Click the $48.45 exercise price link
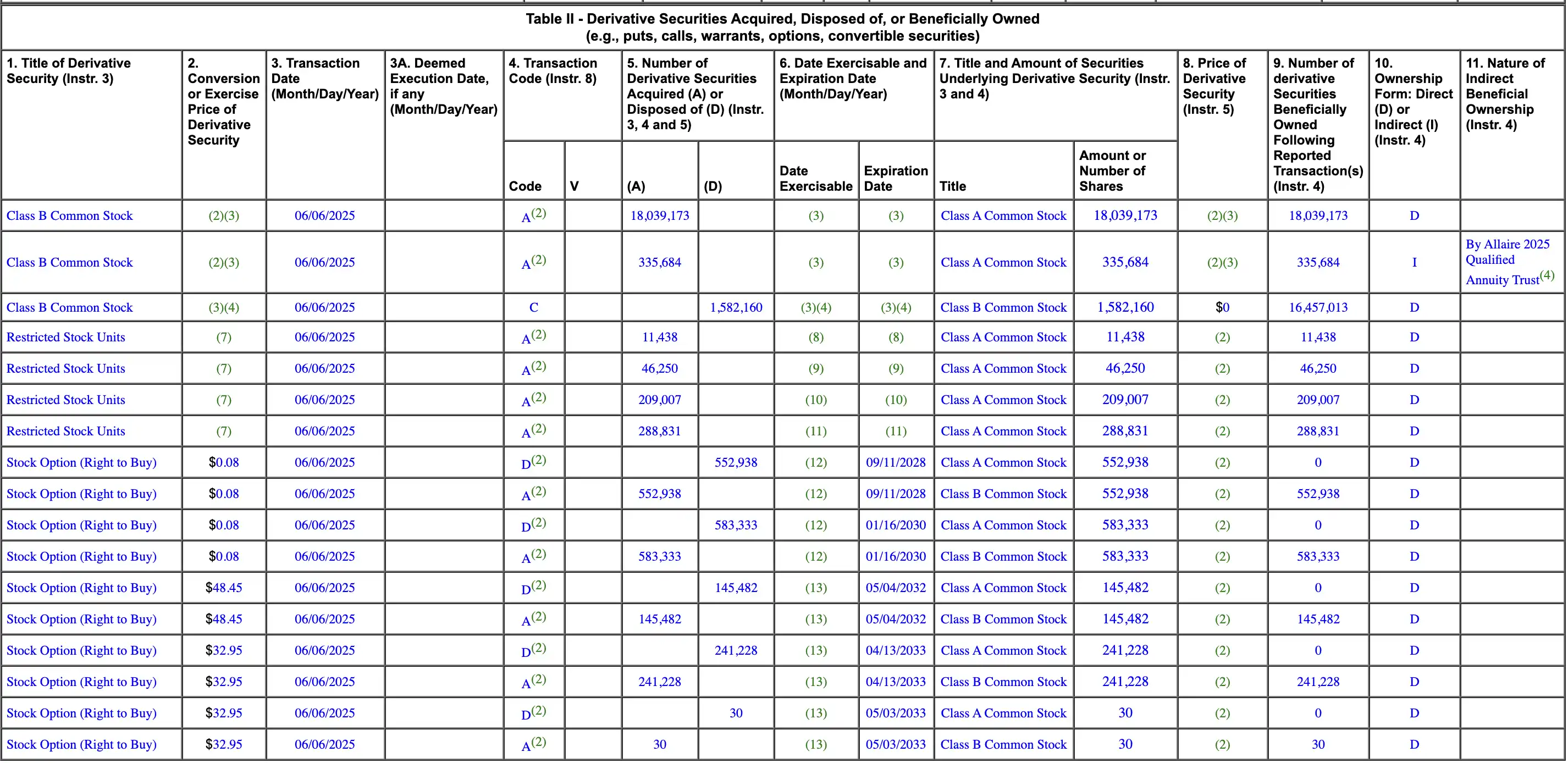 pos(223,588)
